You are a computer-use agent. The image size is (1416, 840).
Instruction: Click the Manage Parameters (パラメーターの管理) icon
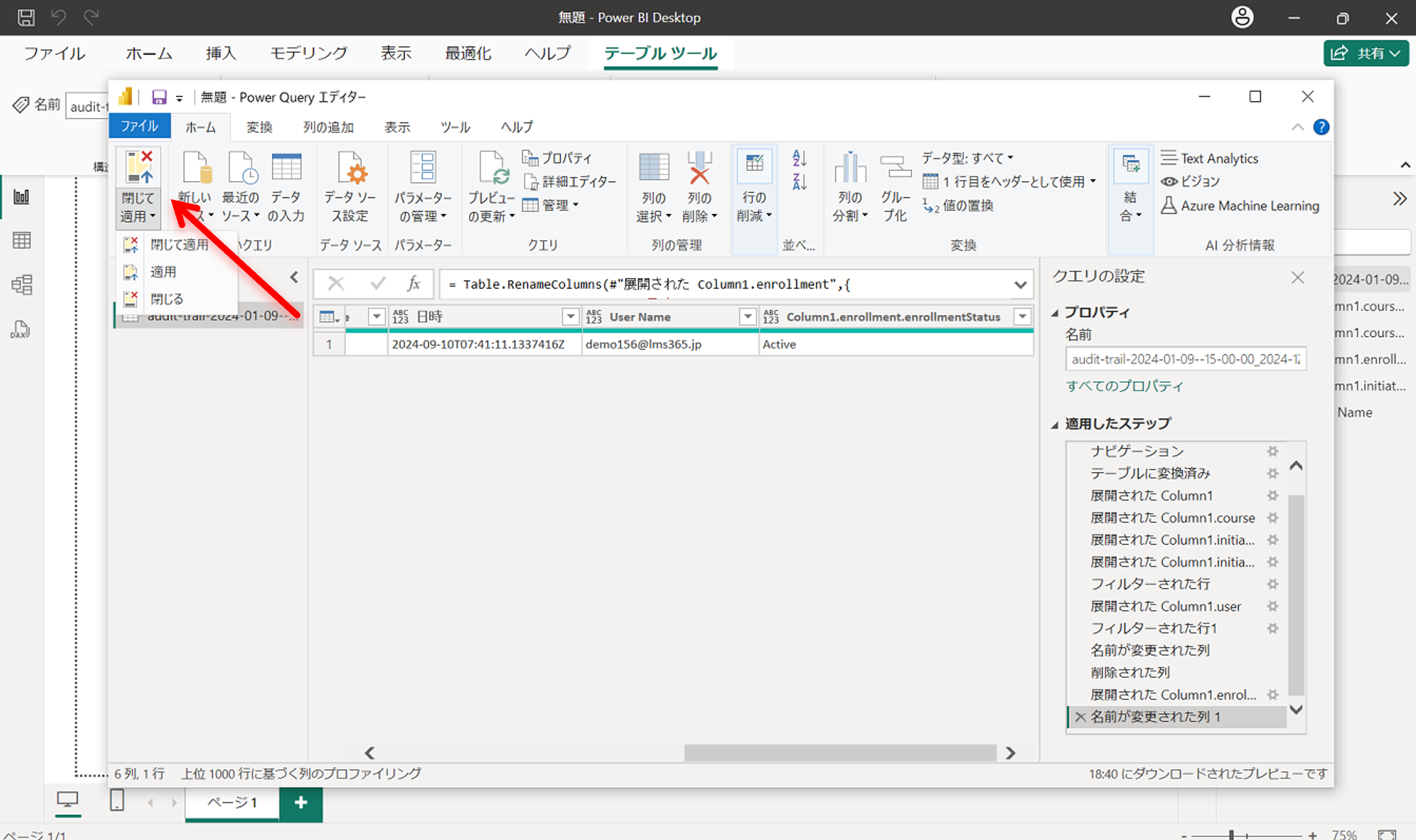click(423, 167)
